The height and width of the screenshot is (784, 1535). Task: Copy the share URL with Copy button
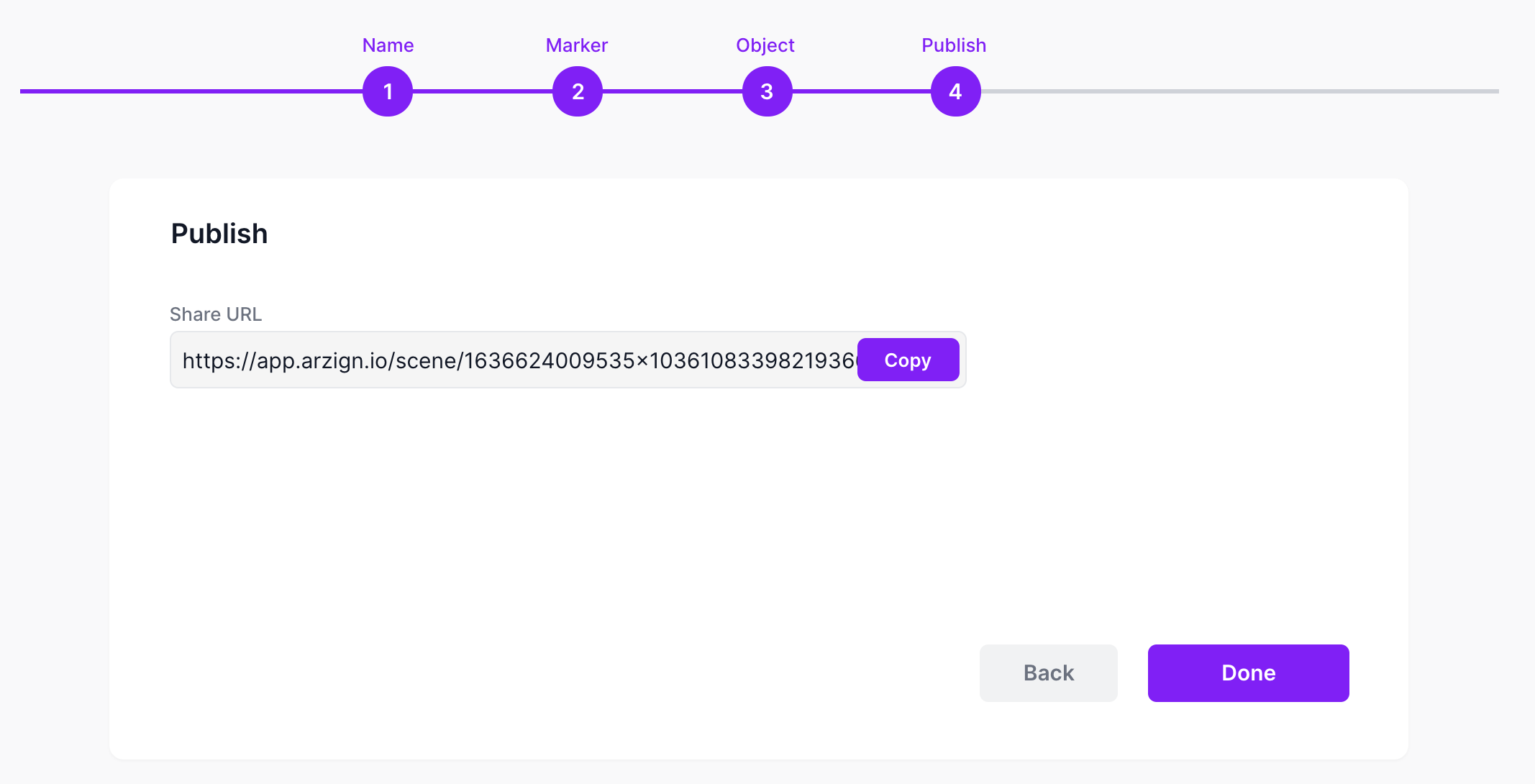click(x=908, y=360)
